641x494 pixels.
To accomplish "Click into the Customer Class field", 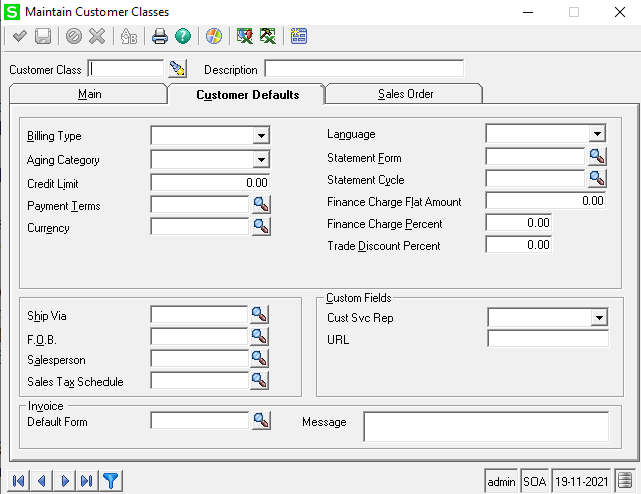I will coord(126,69).
